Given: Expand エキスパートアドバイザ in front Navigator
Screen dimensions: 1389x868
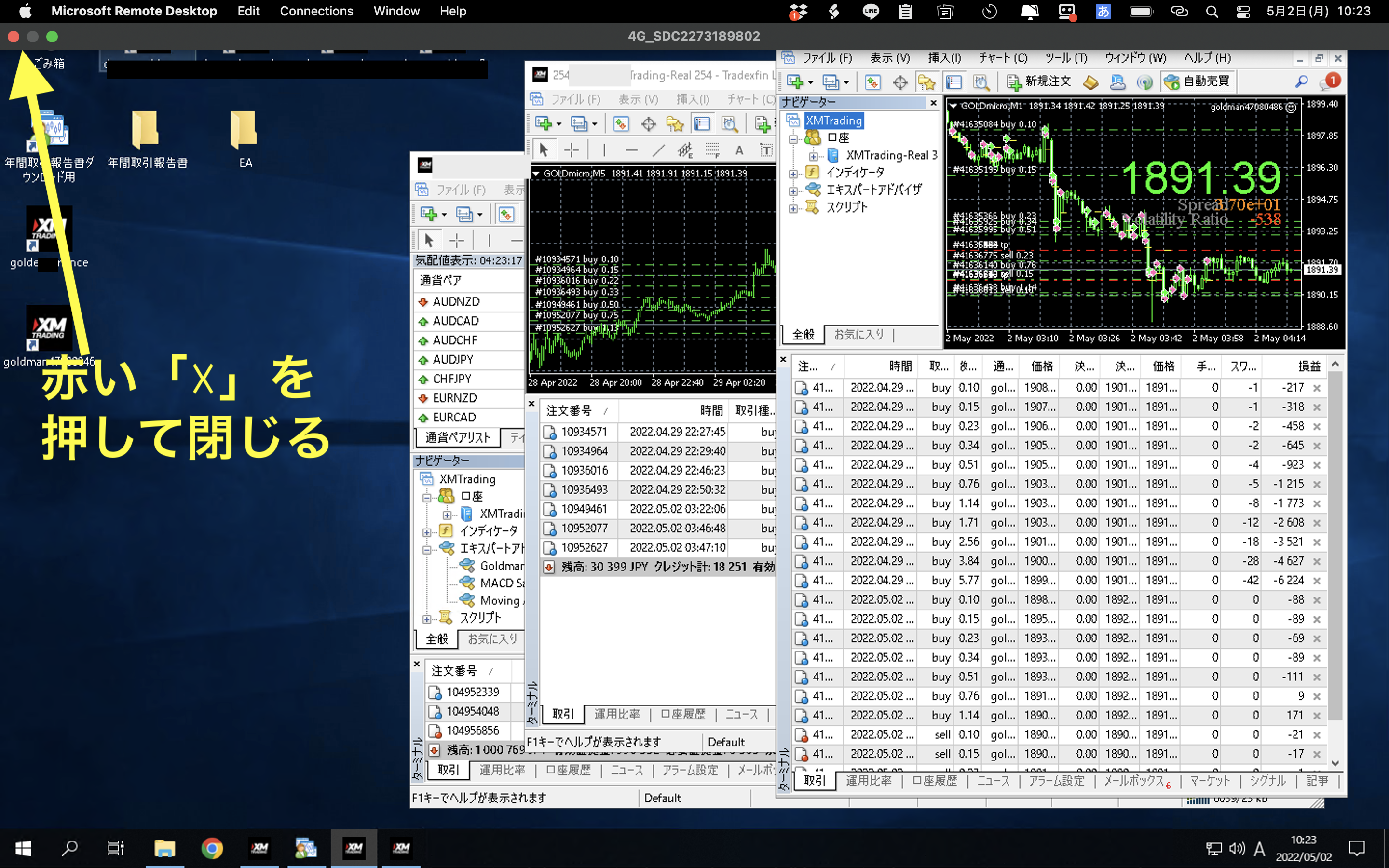Looking at the screenshot, I should coord(793,190).
